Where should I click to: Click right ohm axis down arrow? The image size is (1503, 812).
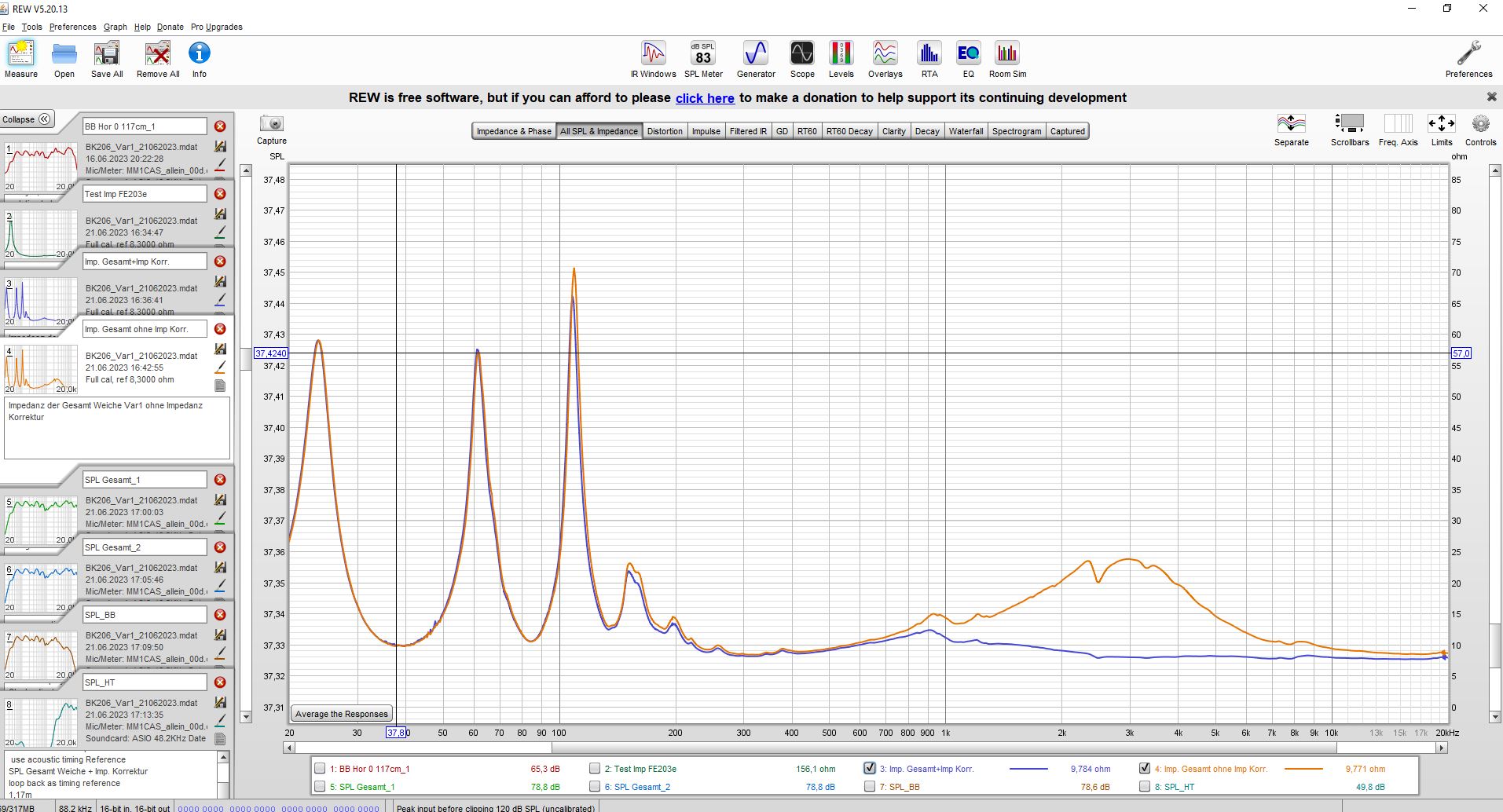[x=1495, y=717]
